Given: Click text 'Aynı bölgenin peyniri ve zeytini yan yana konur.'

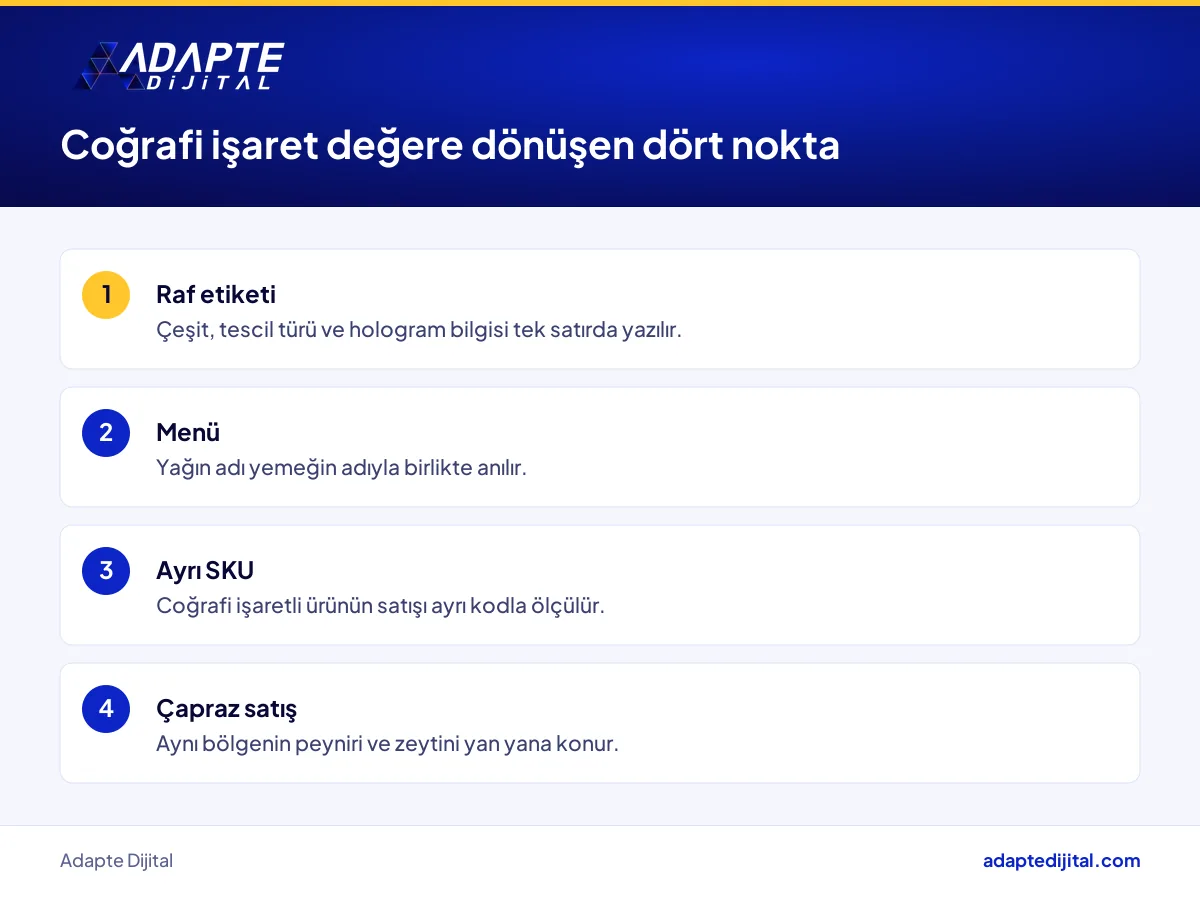Looking at the screenshot, I should tap(387, 743).
